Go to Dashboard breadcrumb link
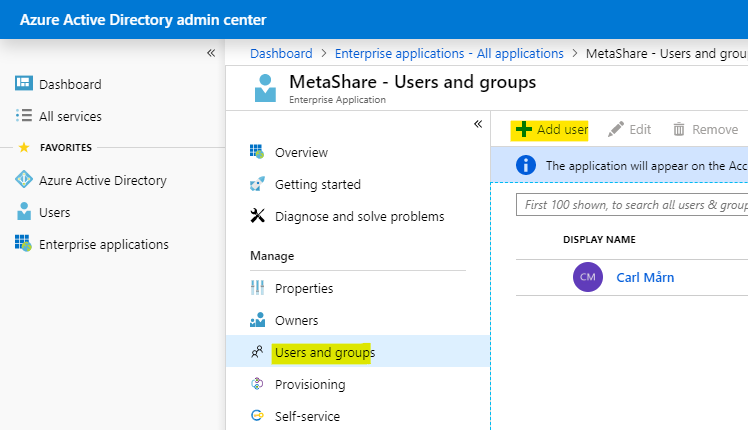Image resolution: width=748 pixels, height=430 pixels. [281, 53]
